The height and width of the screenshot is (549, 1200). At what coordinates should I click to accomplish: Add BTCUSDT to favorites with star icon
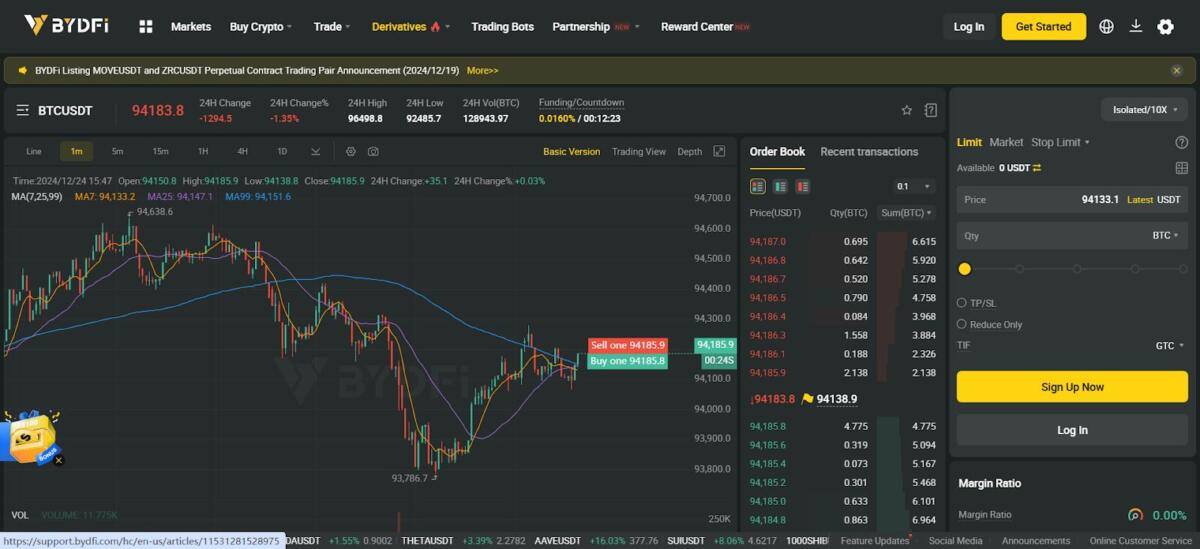click(906, 110)
